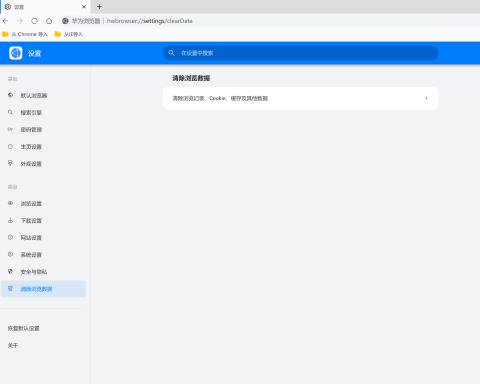Screen dimensions: 480x384
Task: Click the shield icon for 安全与隐私
Action: pos(10,271)
